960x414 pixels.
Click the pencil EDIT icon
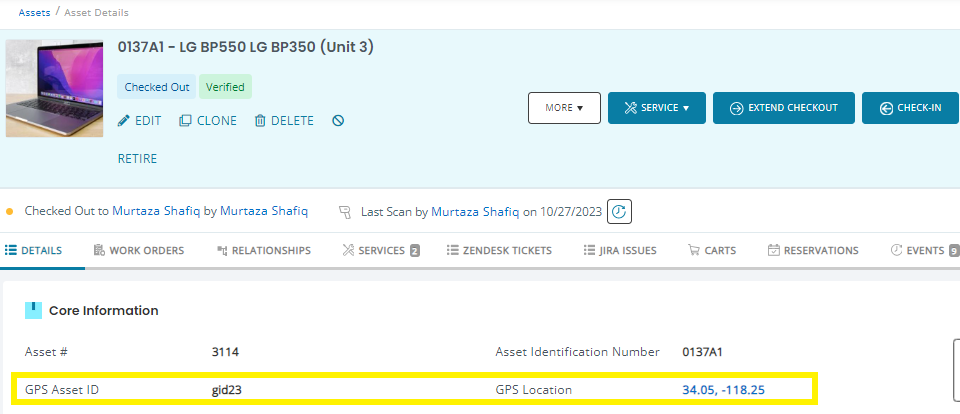(124, 121)
